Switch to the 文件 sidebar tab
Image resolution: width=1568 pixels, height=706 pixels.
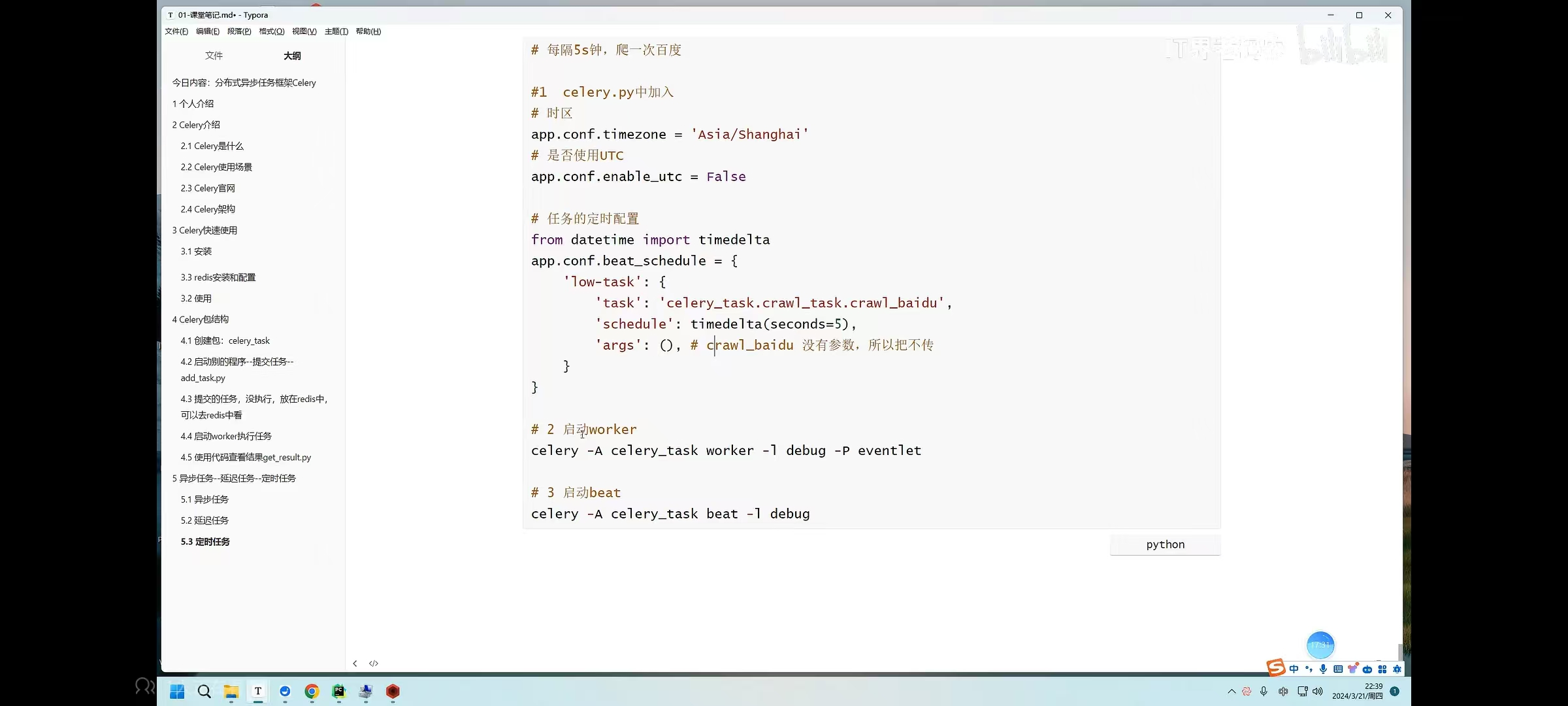coord(214,56)
